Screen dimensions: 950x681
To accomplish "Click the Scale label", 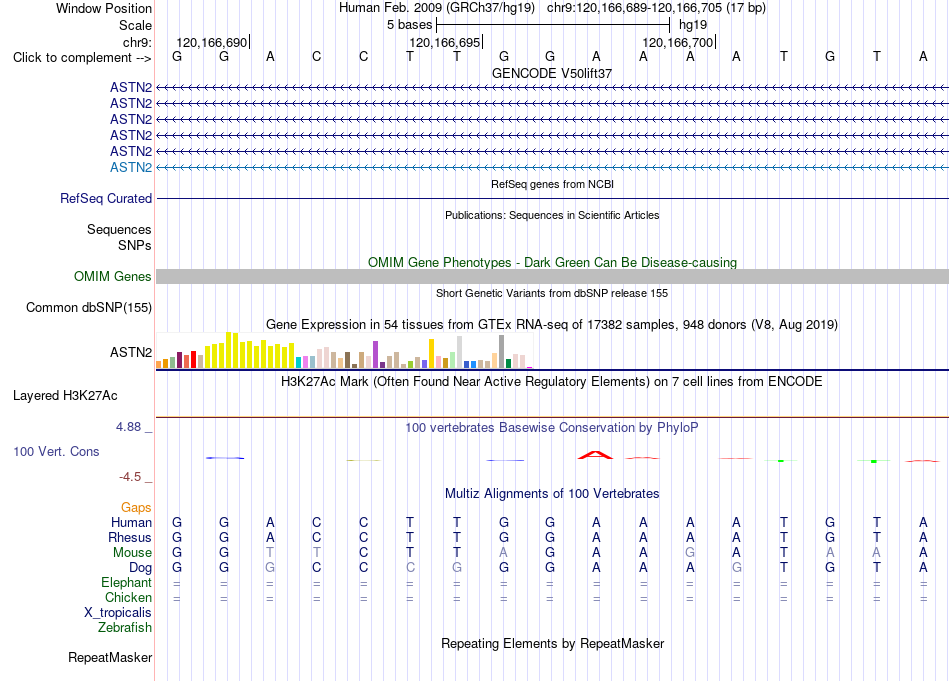I will click(135, 25).
